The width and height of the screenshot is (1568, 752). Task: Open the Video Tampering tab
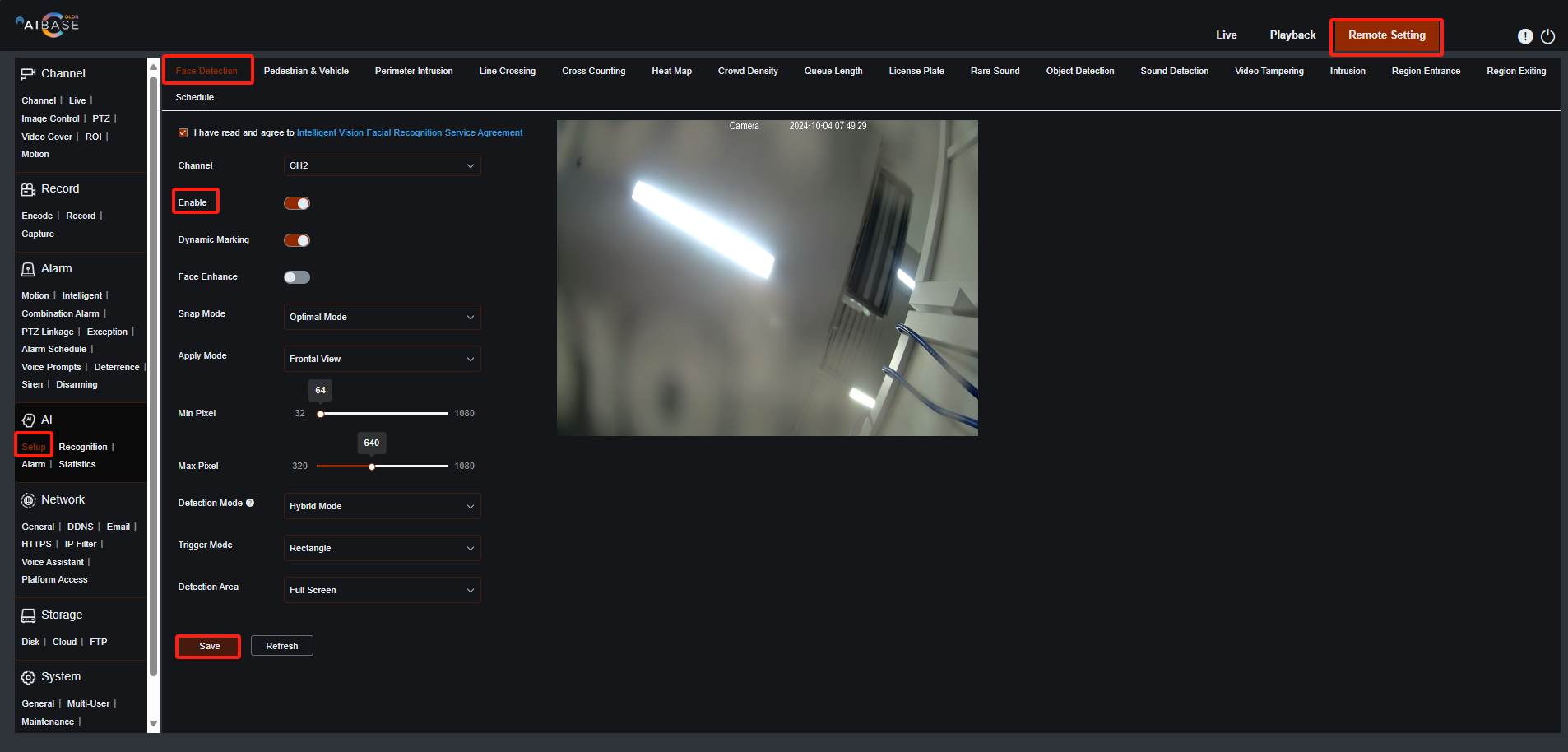click(x=1269, y=71)
